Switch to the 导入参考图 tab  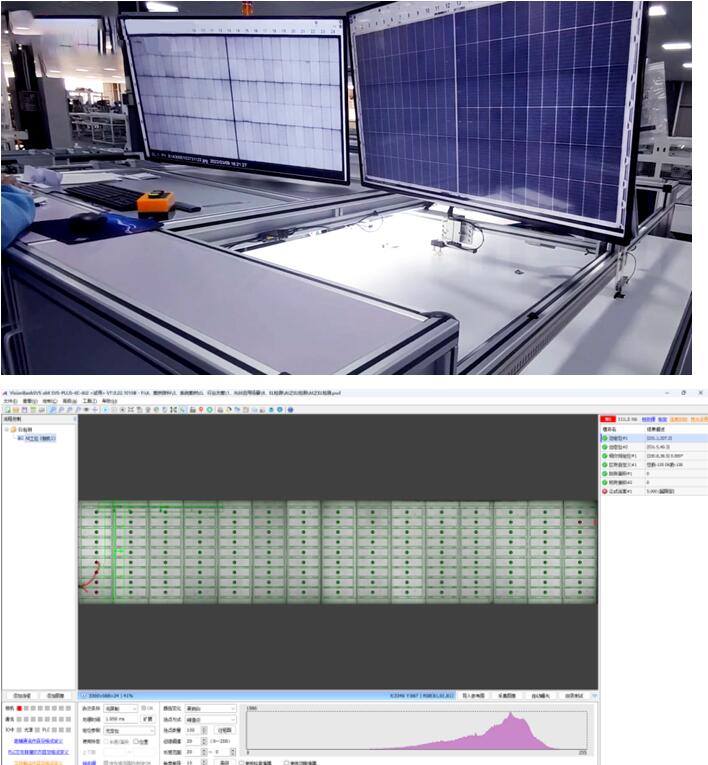(x=473, y=695)
